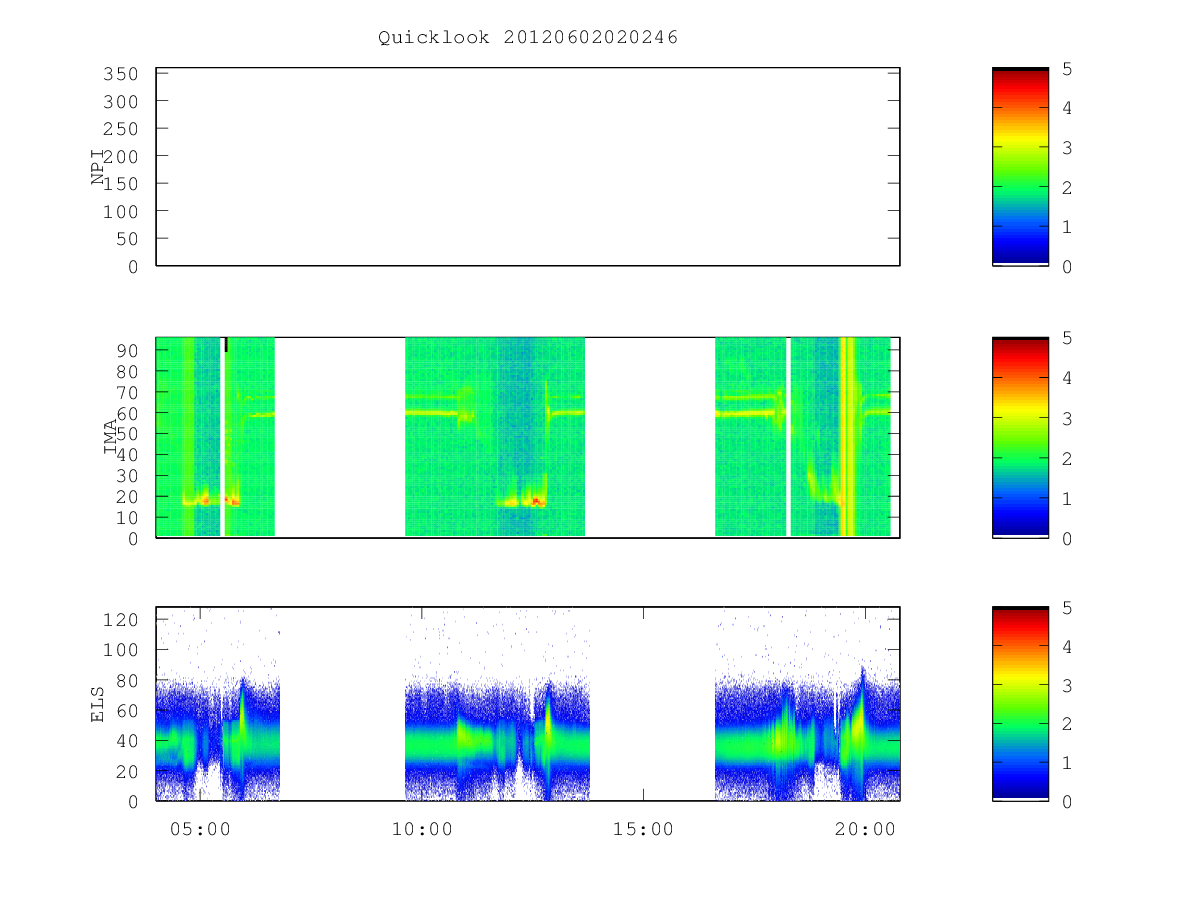Click the last ELS data segment near 20:00
1200x900 pixels.
[807, 704]
